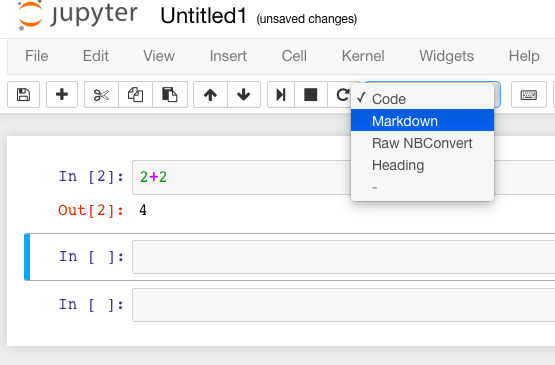Viewport: 555px width, 365px height.
Task: Move selected cell down arrow
Action: coord(244,95)
